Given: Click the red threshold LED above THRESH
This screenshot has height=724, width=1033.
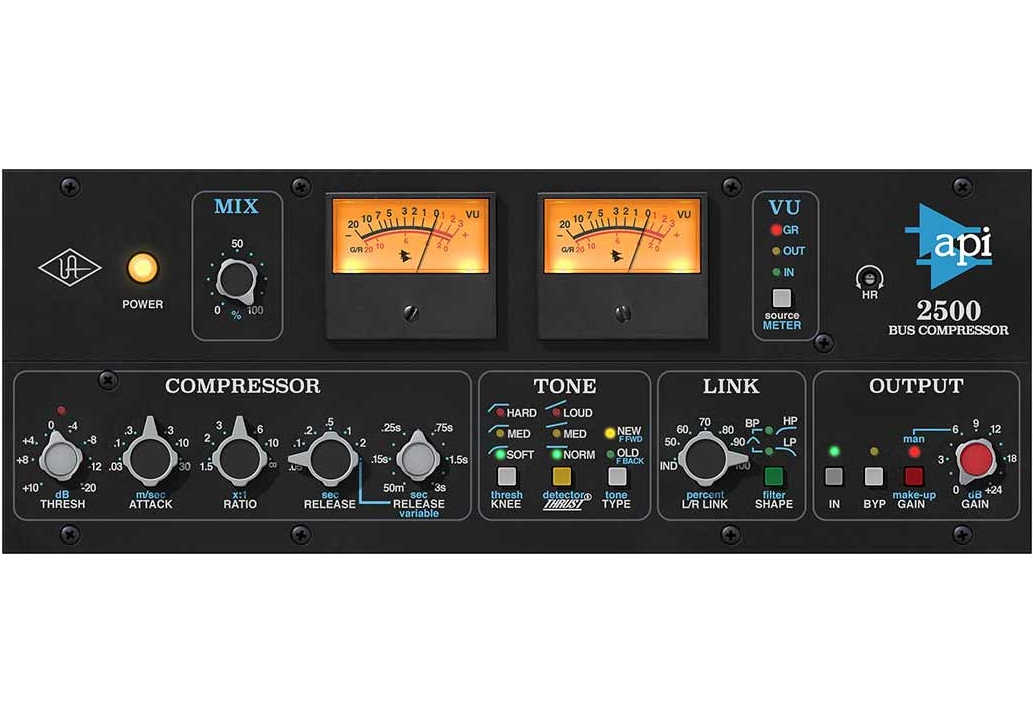Looking at the screenshot, I should coord(61,410).
